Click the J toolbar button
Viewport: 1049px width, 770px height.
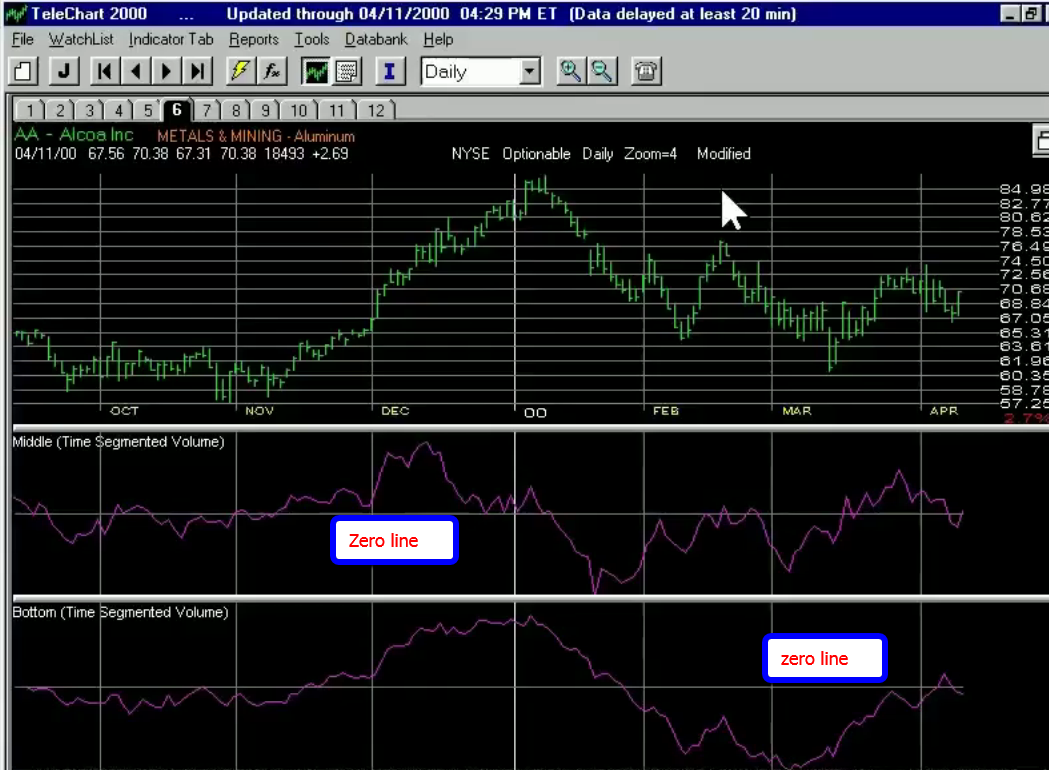click(64, 71)
